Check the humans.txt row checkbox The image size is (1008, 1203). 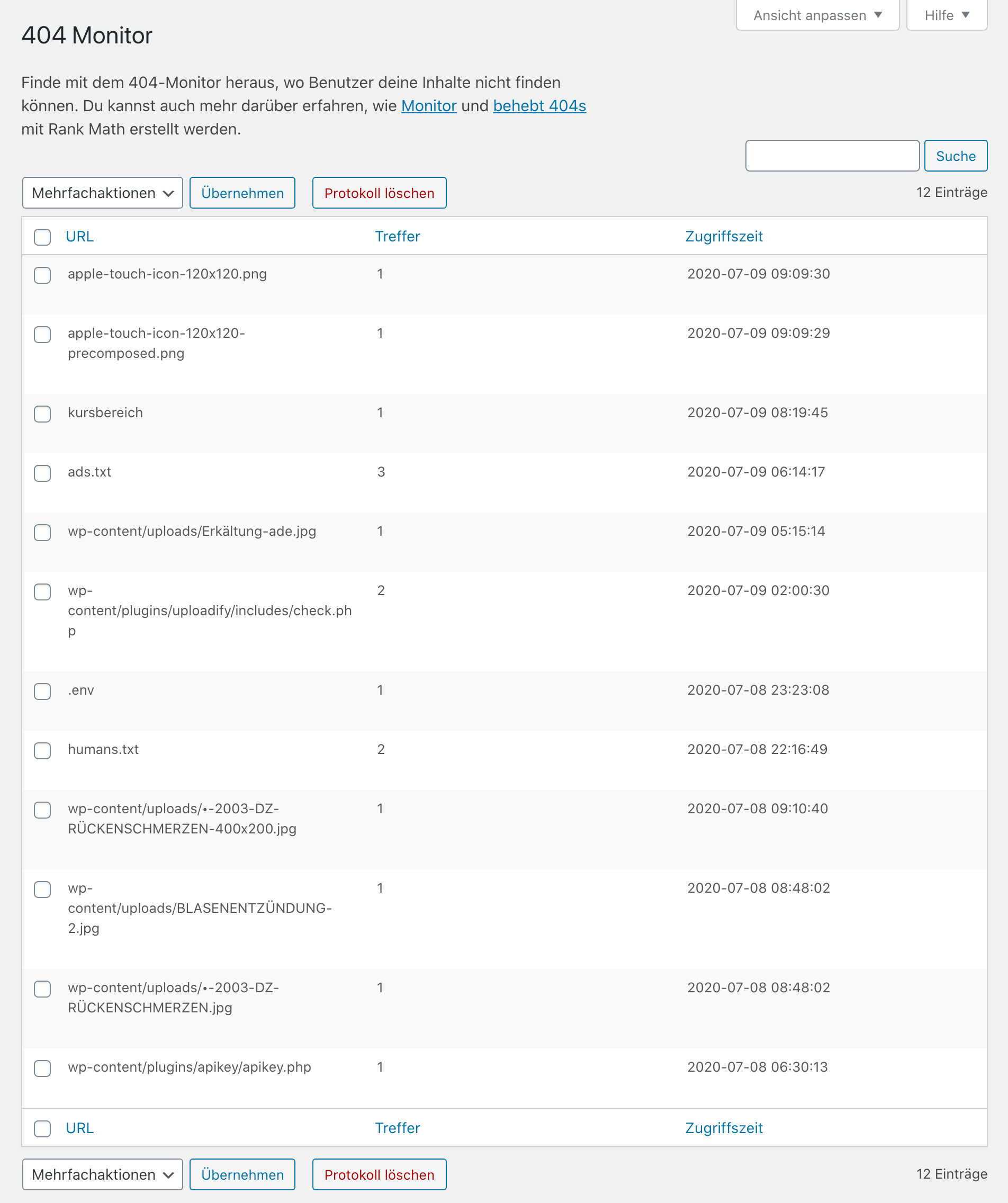click(x=42, y=750)
